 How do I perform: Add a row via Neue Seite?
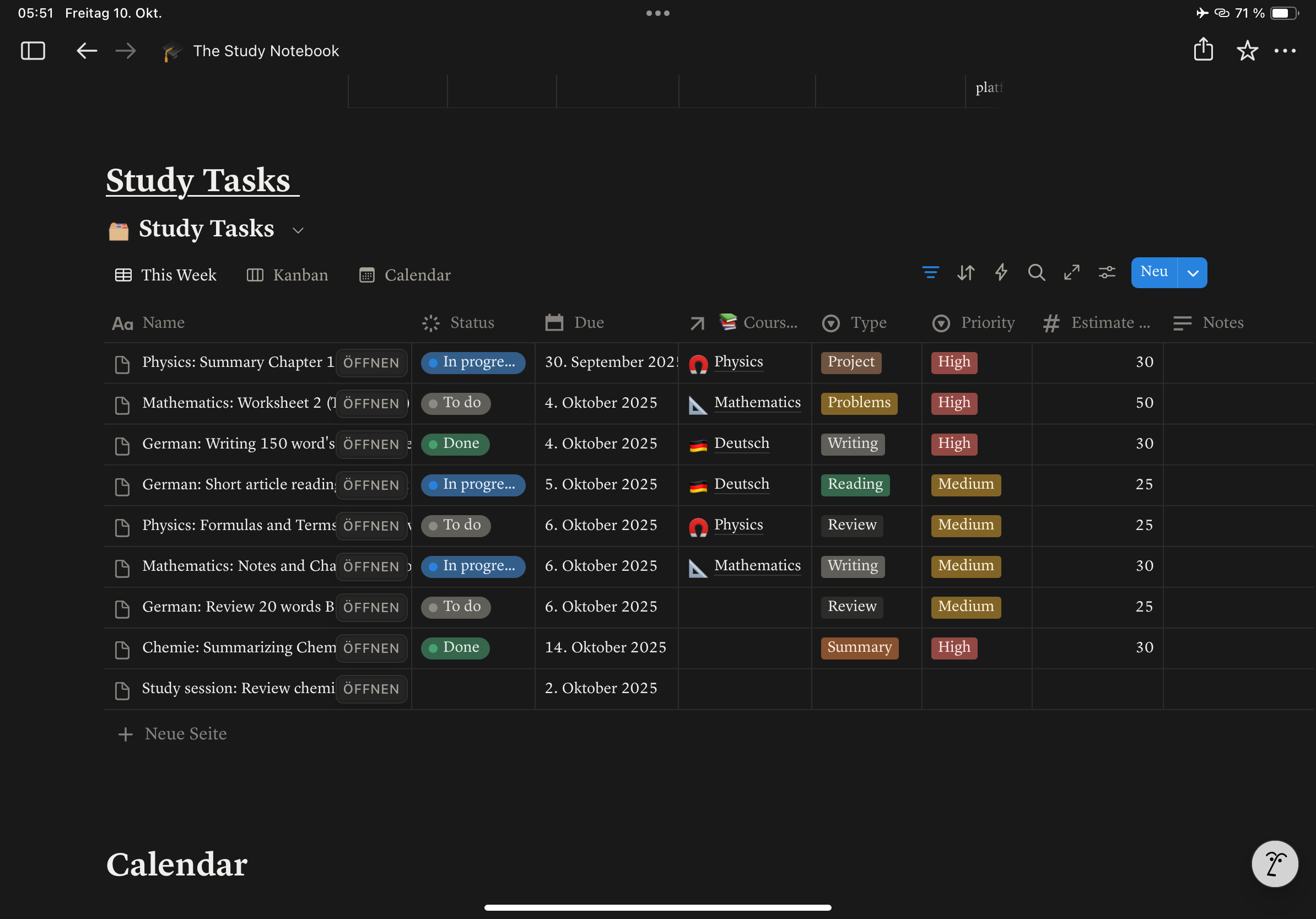[185, 734]
